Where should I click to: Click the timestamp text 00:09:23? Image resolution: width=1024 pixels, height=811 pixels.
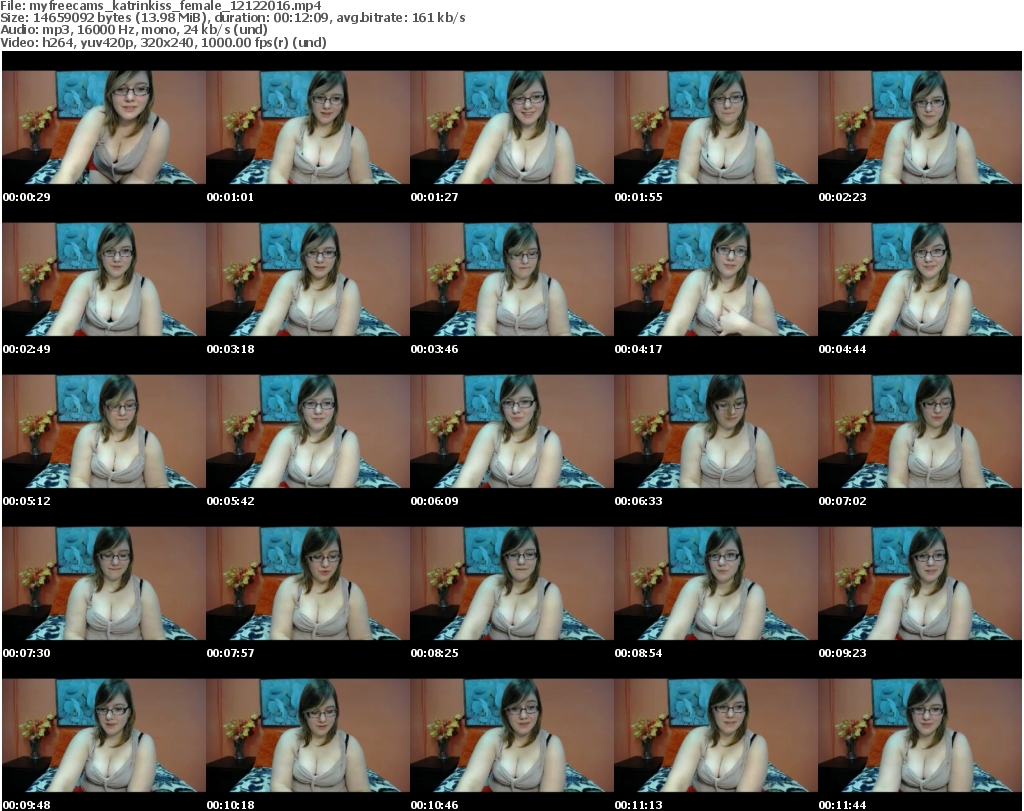pyautogui.click(x=842, y=653)
